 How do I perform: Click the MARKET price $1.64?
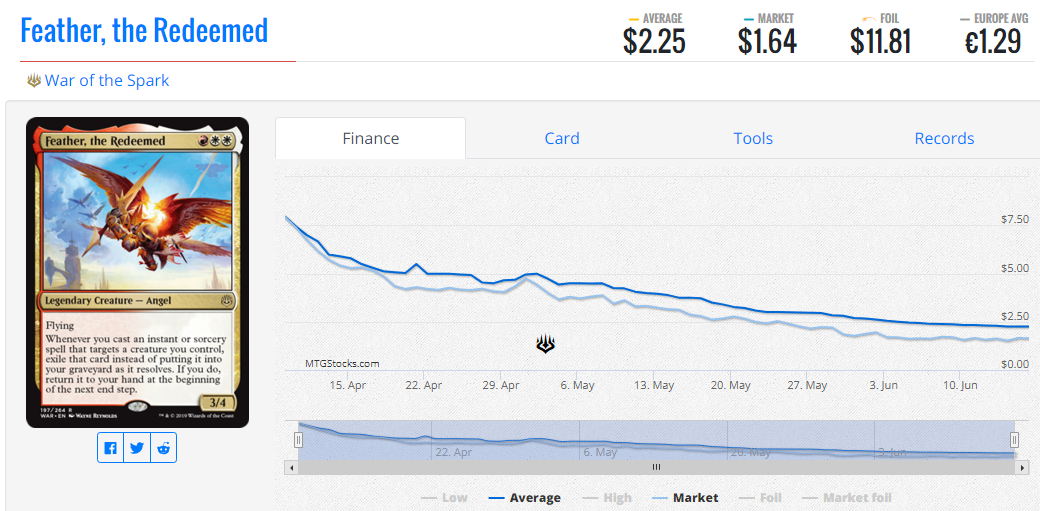coord(767,42)
